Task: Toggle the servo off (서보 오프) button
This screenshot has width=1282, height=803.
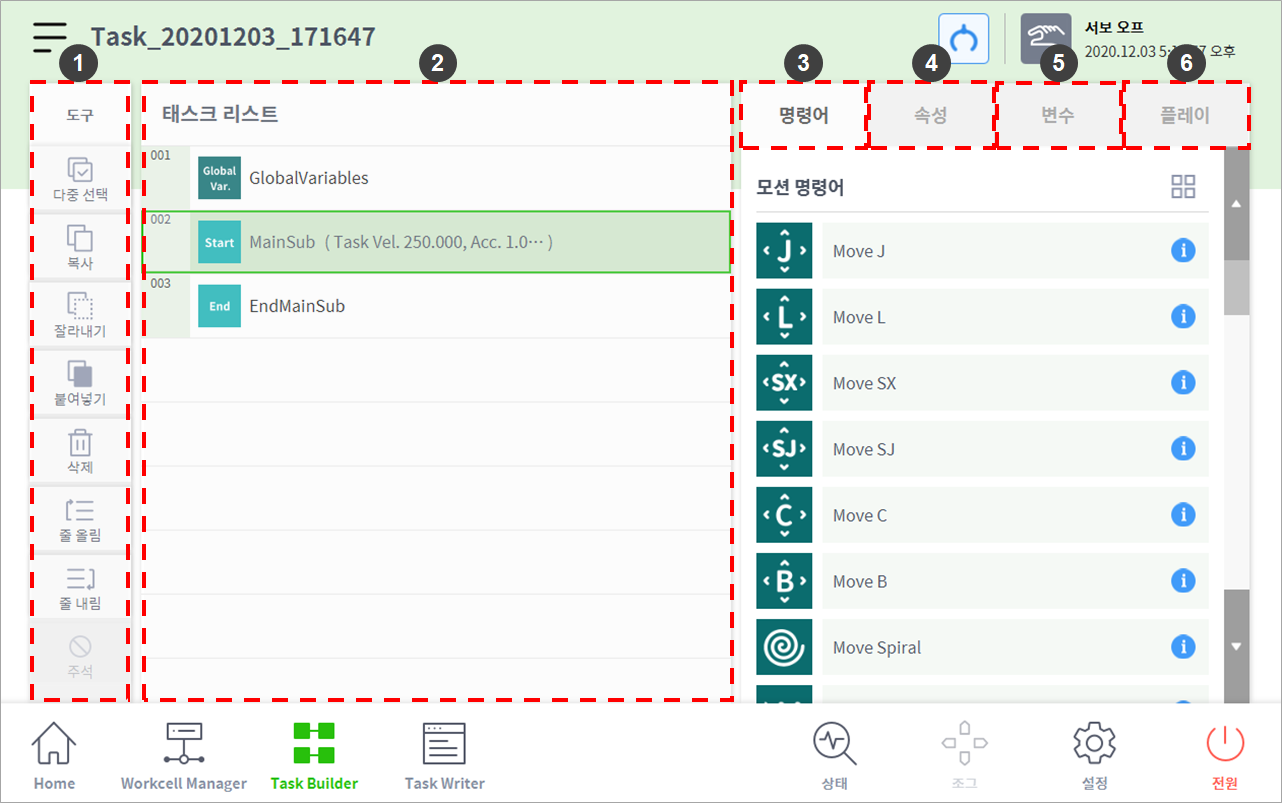Action: [1039, 39]
